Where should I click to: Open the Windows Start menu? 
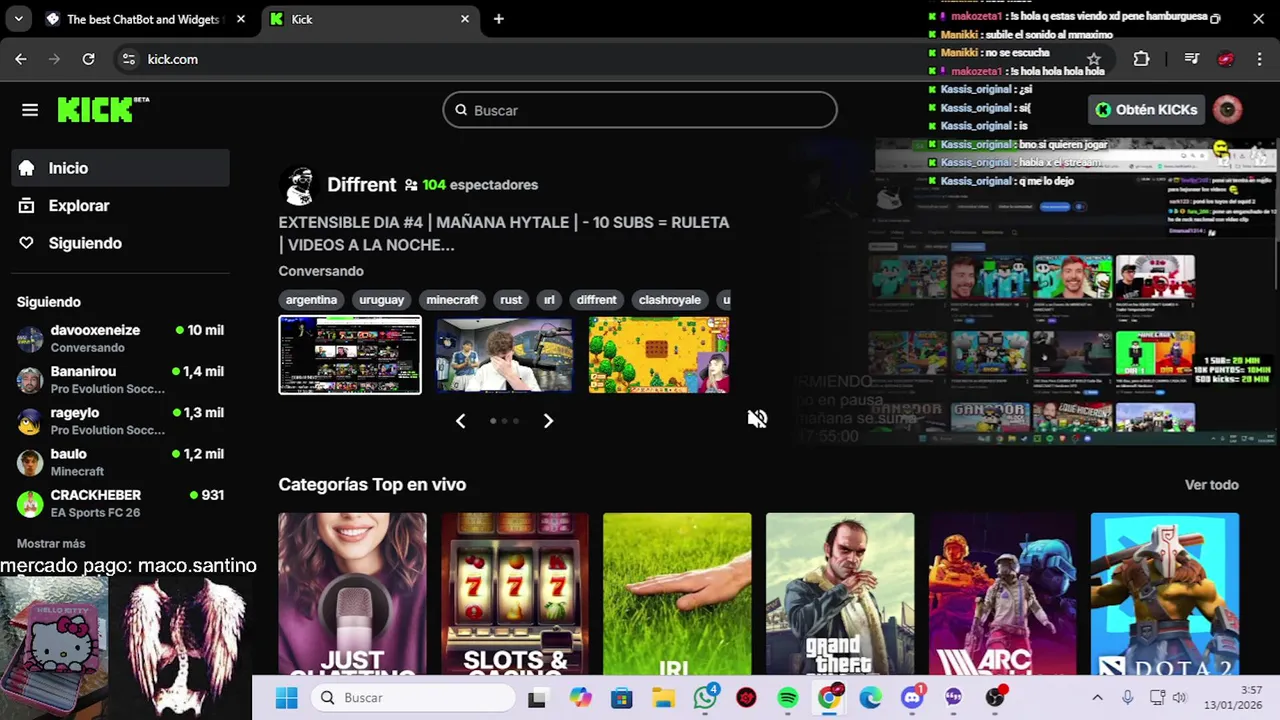click(x=286, y=698)
